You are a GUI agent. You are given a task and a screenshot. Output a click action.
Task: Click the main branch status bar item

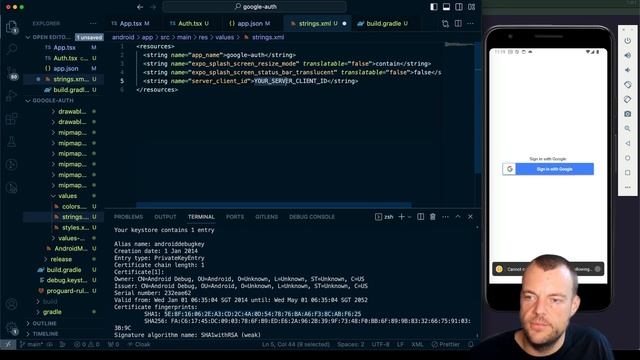point(32,344)
